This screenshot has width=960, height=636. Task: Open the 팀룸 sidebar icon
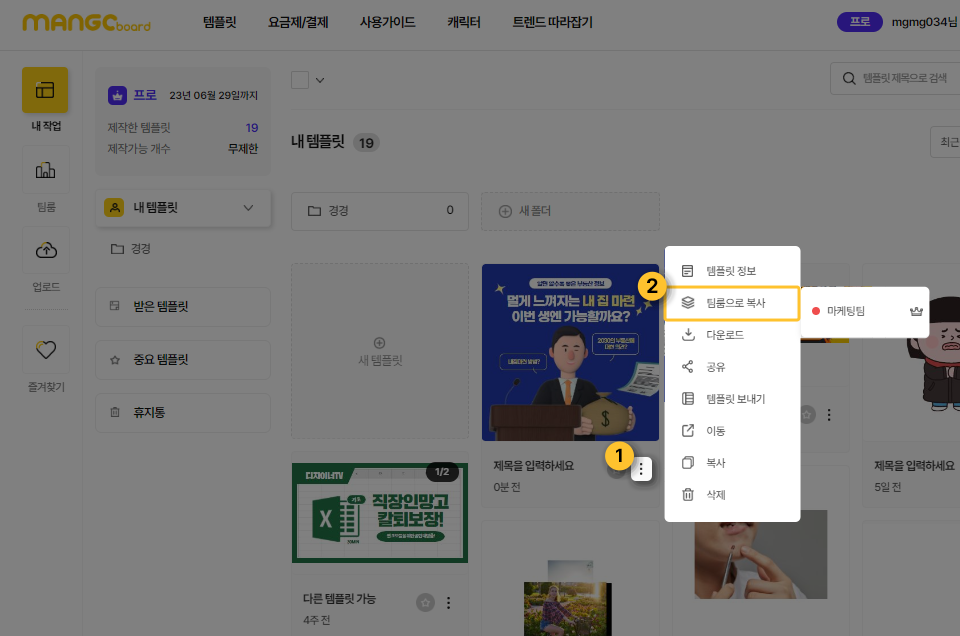tap(45, 171)
